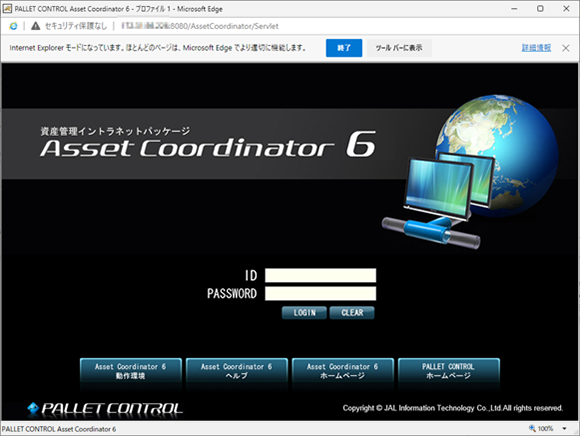This screenshot has height=436, width=580.
Task: Click the LOGIN button
Action: [x=304, y=313]
